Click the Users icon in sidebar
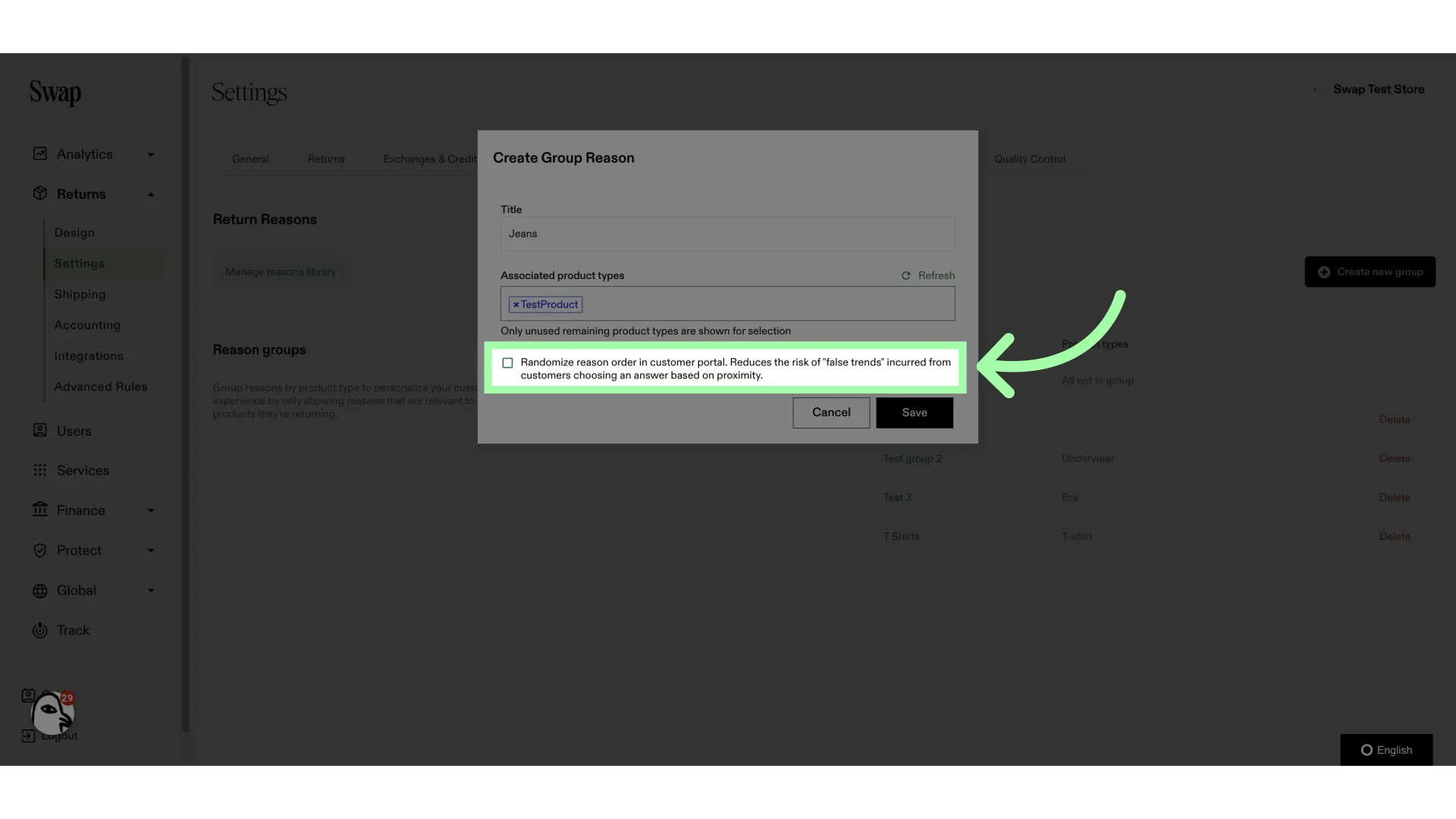 [40, 430]
